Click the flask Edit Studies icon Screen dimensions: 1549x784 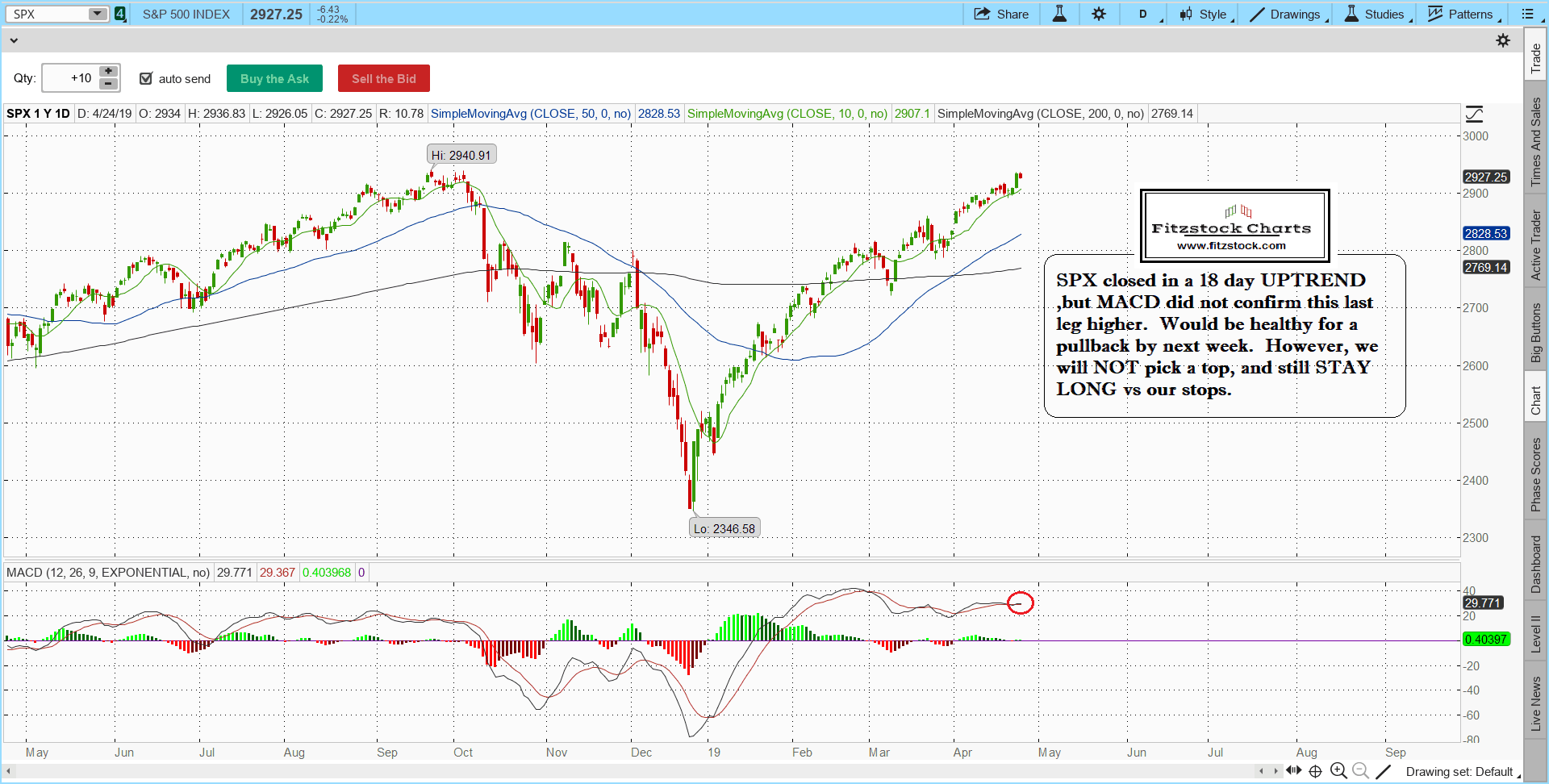[x=1059, y=14]
